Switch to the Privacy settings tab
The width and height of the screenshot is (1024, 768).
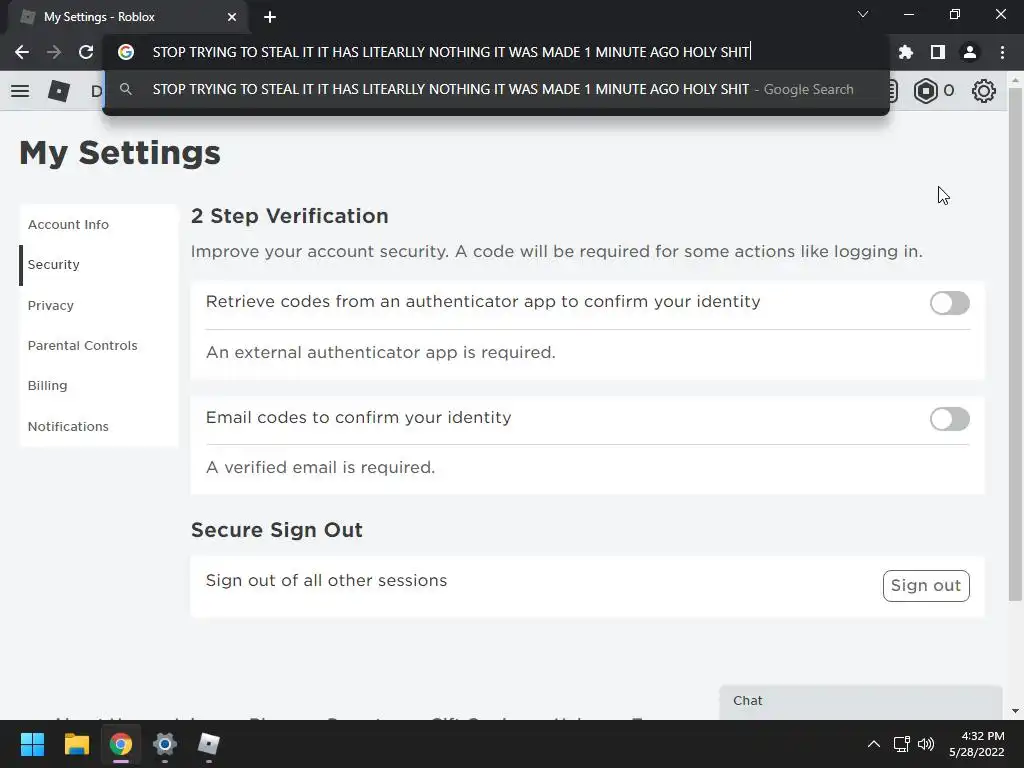point(51,305)
